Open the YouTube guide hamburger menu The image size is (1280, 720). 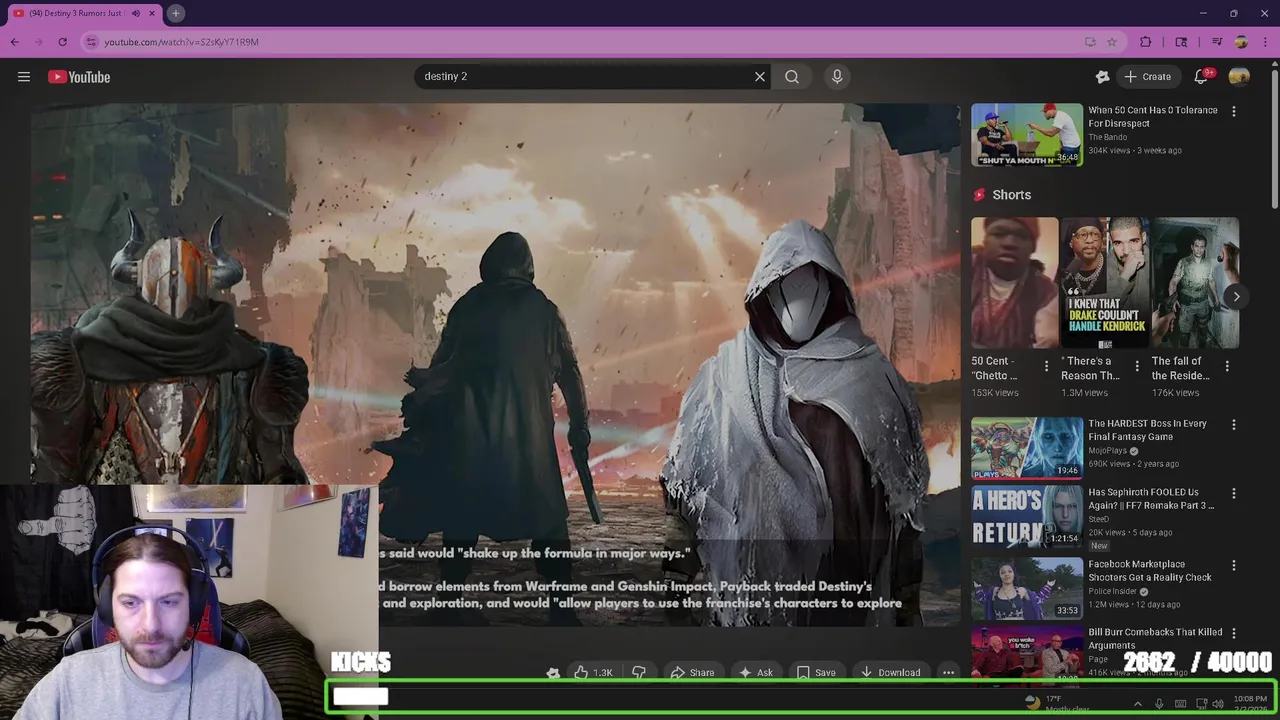pyautogui.click(x=24, y=77)
